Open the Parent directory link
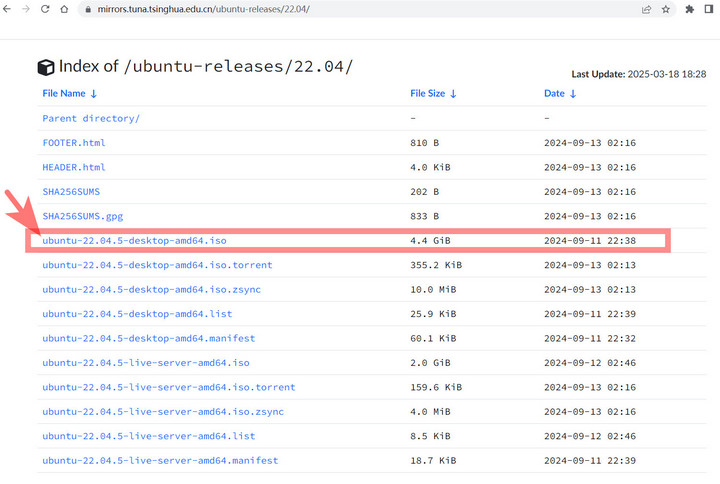This screenshot has width=720, height=484. (x=91, y=118)
